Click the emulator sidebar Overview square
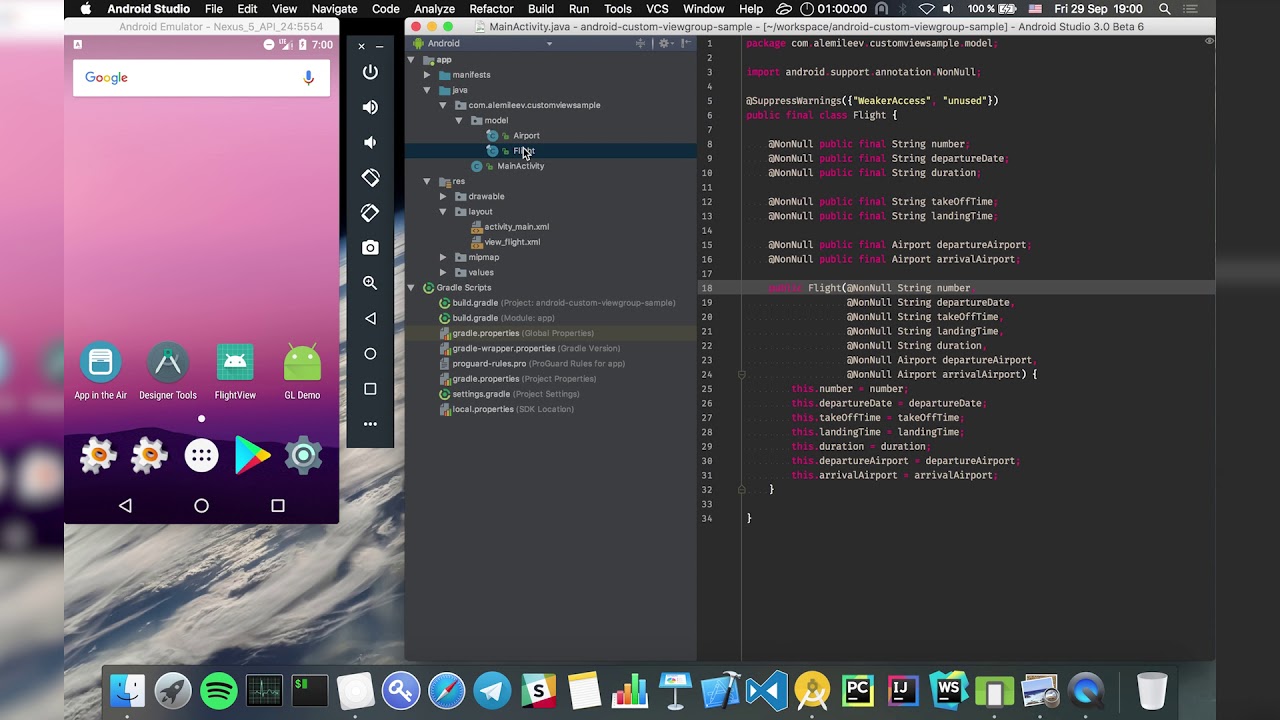Screen dimensions: 1280x720 (x=370, y=389)
